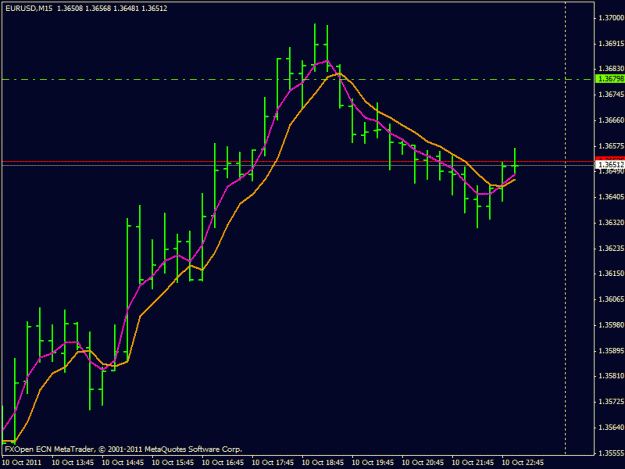Click the 1.35980 price axis label

[x=611, y=325]
